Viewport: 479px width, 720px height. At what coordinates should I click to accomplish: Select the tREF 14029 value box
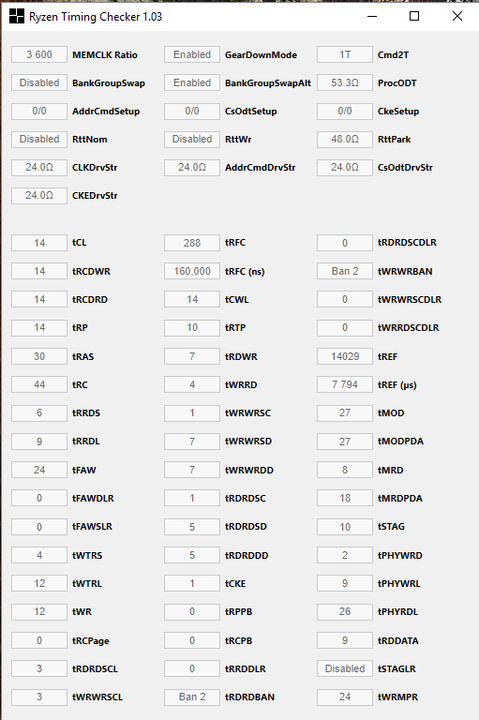pyautogui.click(x=345, y=356)
